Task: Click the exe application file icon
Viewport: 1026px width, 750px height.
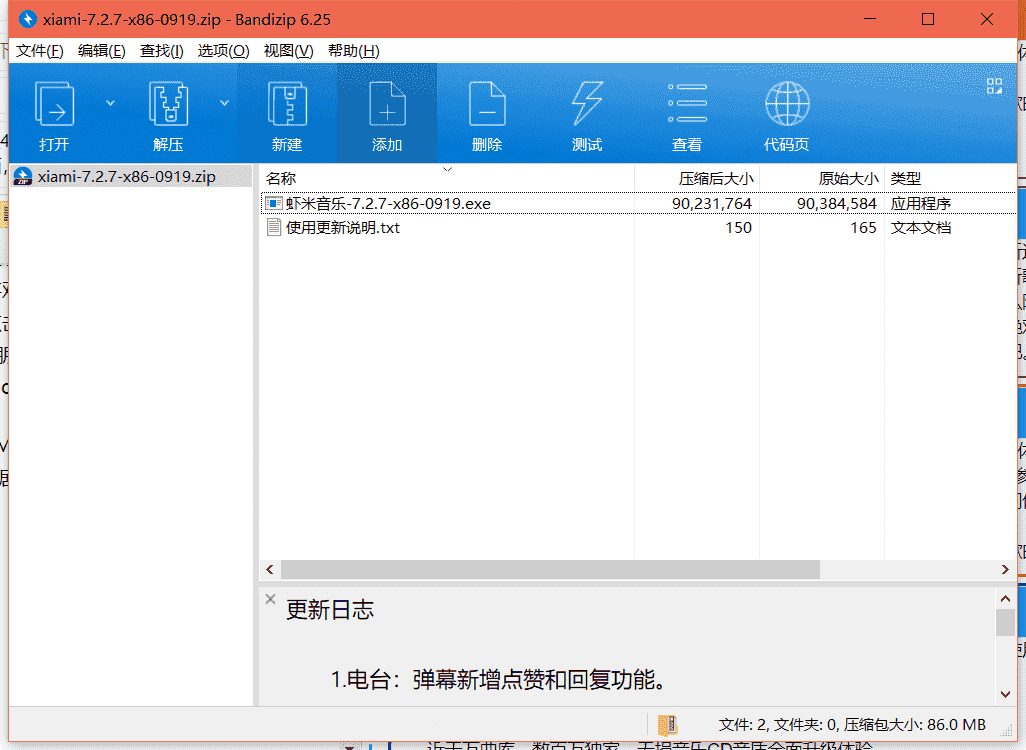Action: tap(274, 204)
